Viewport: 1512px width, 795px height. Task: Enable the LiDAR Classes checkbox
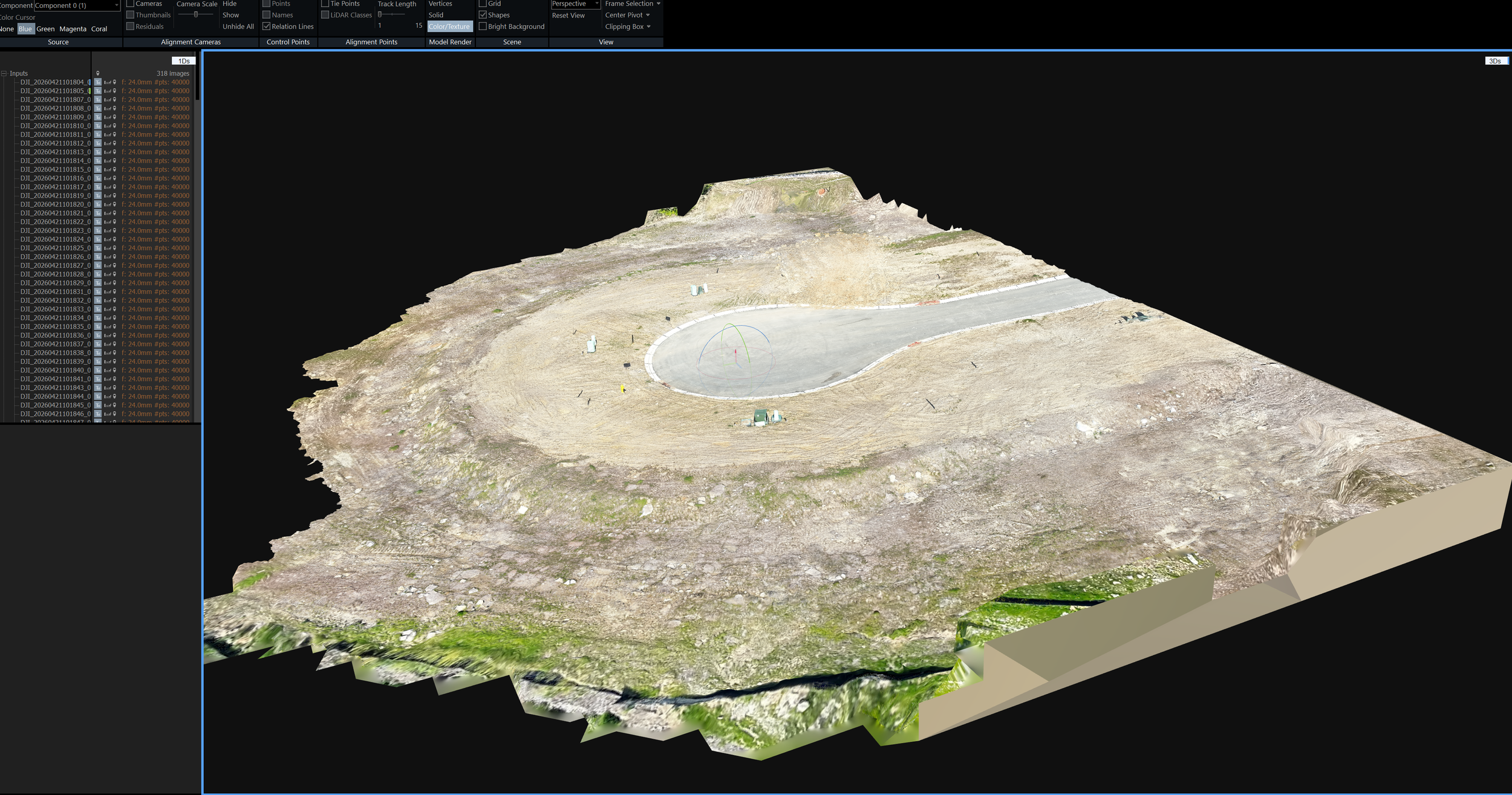click(x=325, y=15)
